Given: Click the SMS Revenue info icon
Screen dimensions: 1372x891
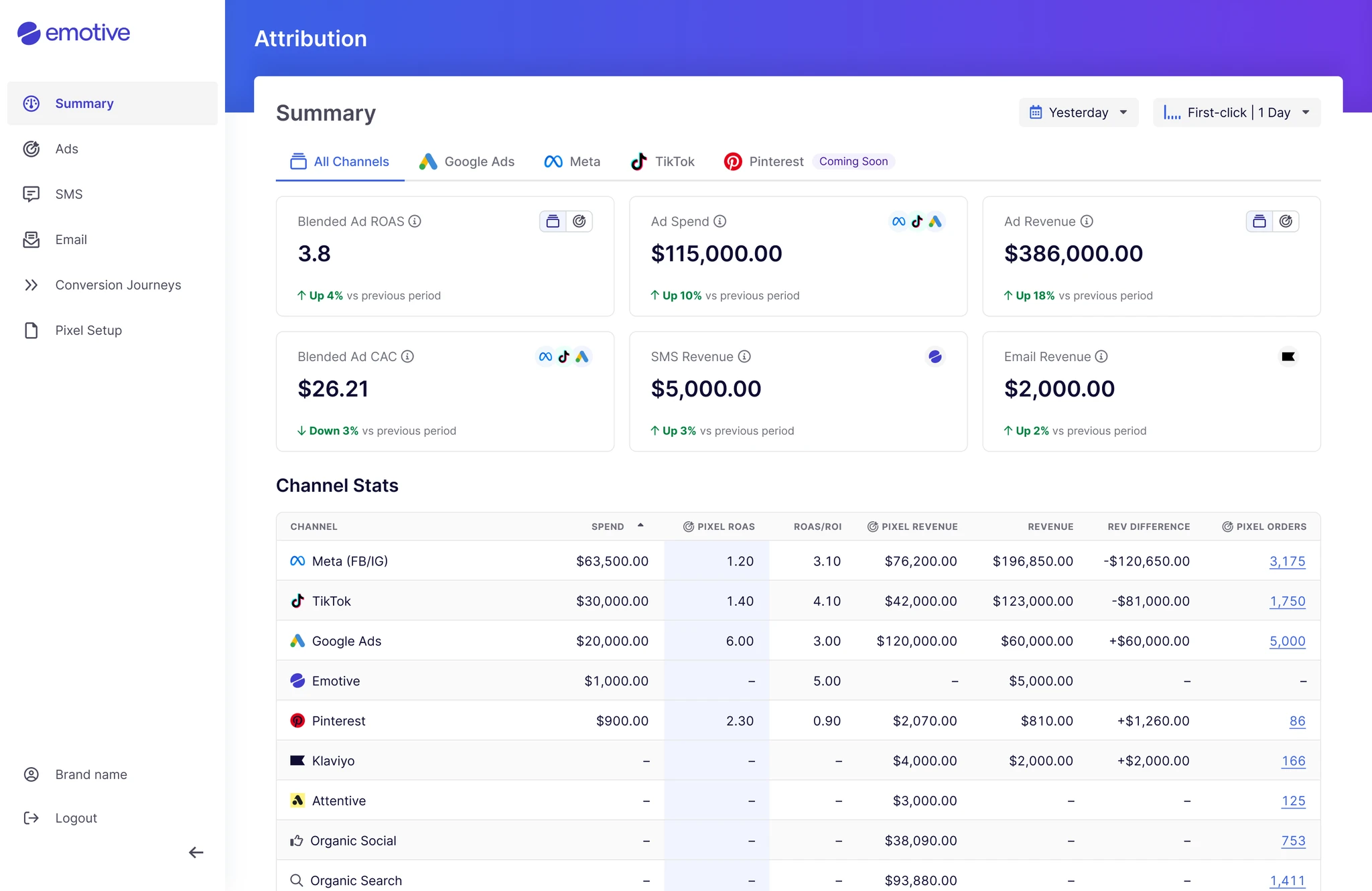Looking at the screenshot, I should click(744, 357).
